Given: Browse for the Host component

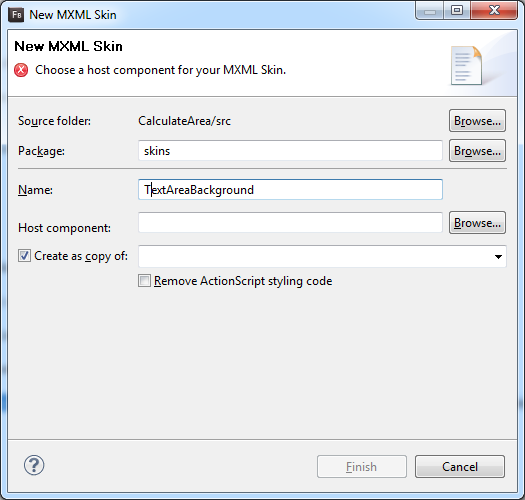Looking at the screenshot, I should [477, 223].
